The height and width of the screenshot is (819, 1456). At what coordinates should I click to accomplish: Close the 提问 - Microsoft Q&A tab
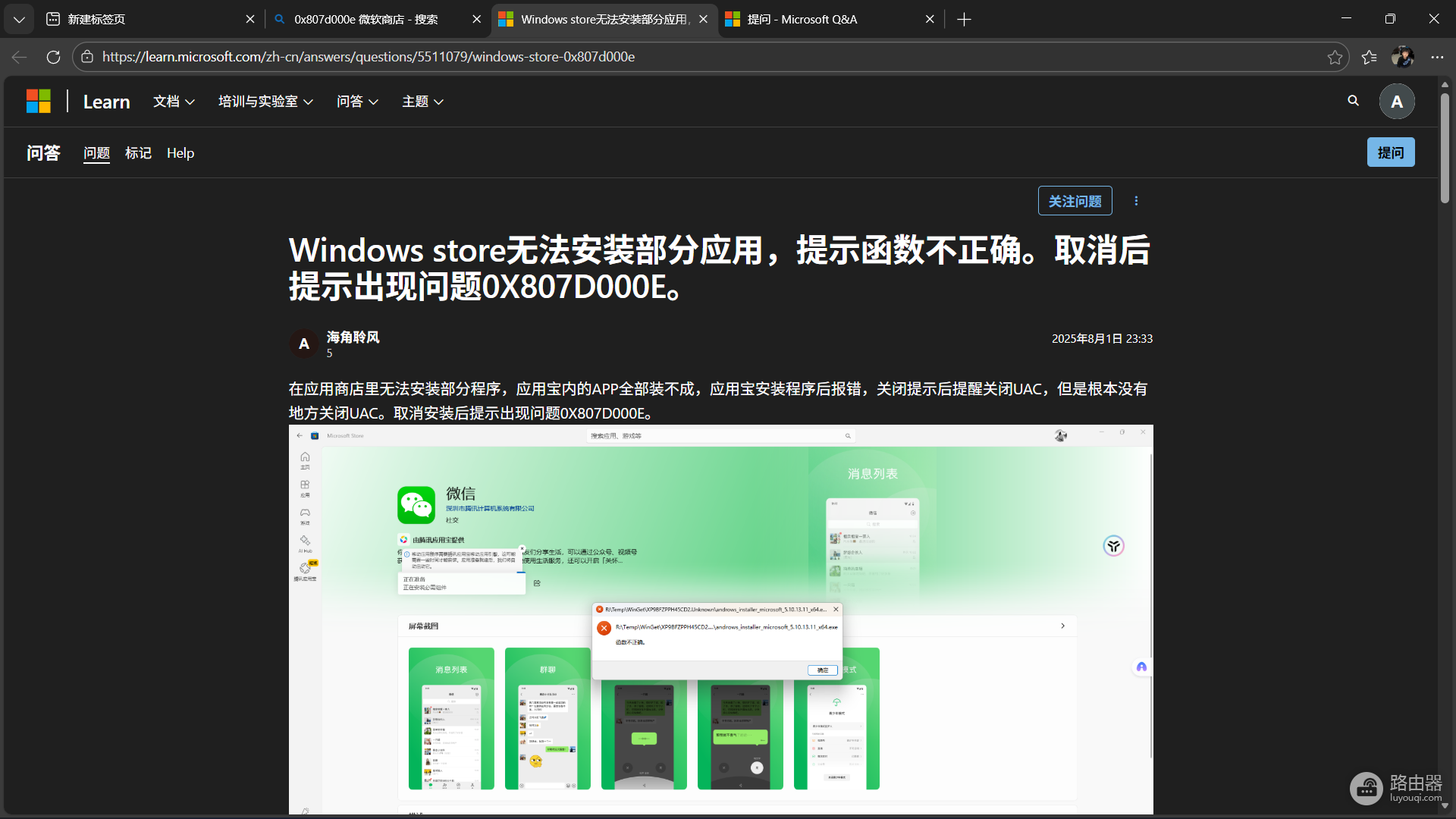click(930, 19)
